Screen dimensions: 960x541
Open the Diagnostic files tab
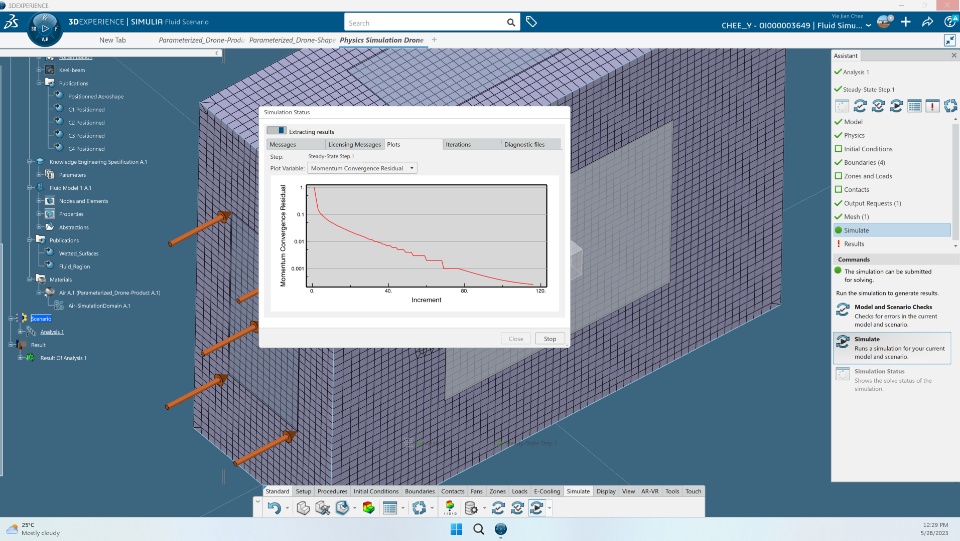531,144
